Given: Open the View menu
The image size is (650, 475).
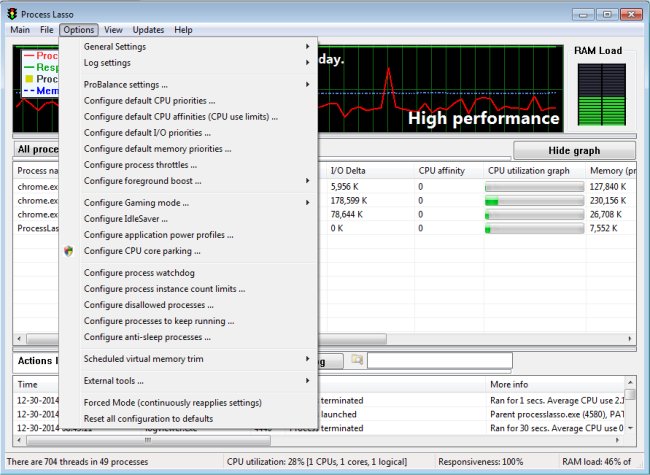Looking at the screenshot, I should (x=113, y=30).
